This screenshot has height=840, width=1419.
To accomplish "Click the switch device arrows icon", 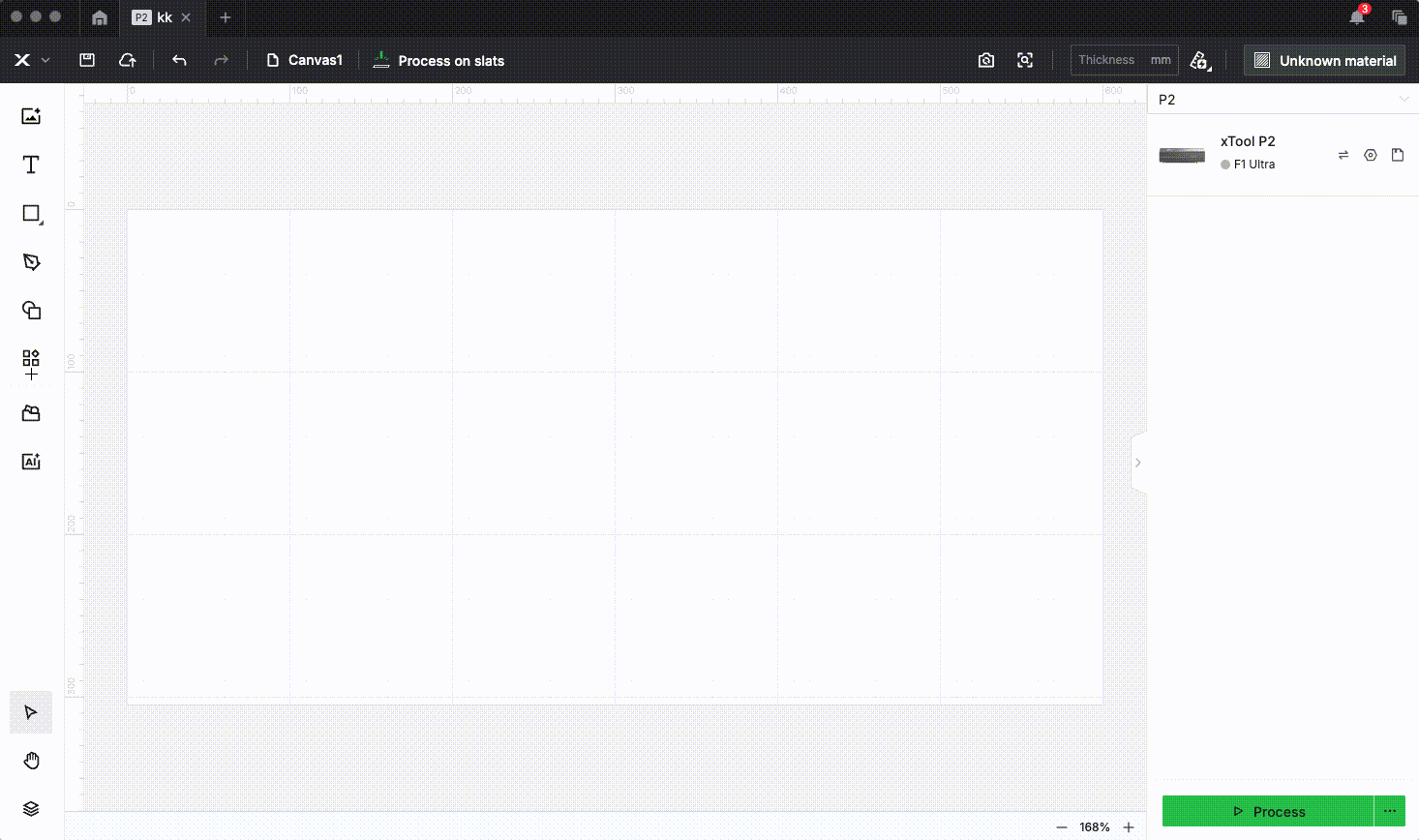I will point(1344,155).
